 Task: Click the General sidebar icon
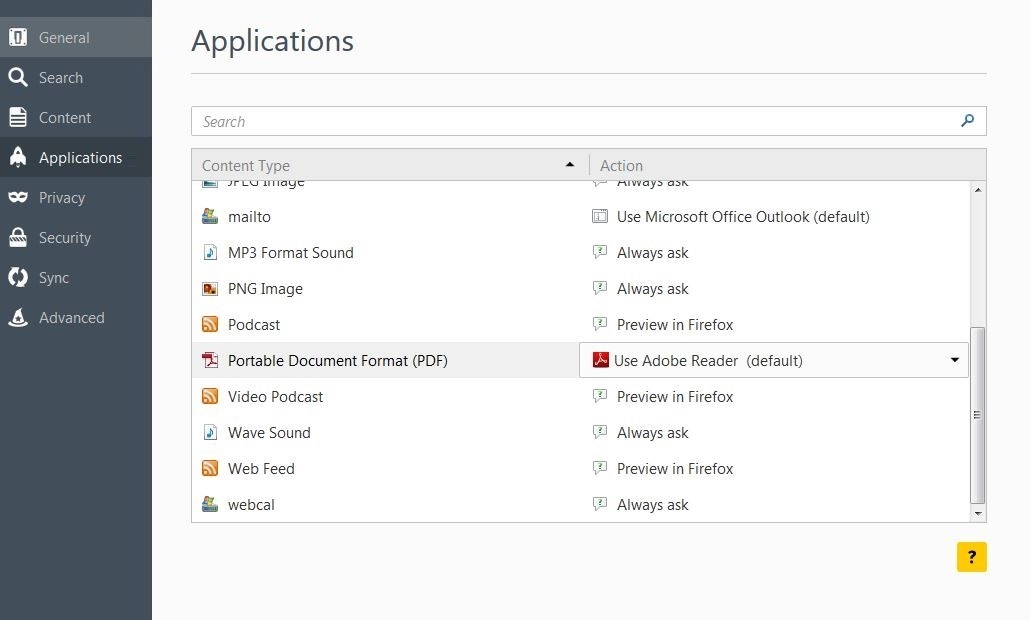18,37
